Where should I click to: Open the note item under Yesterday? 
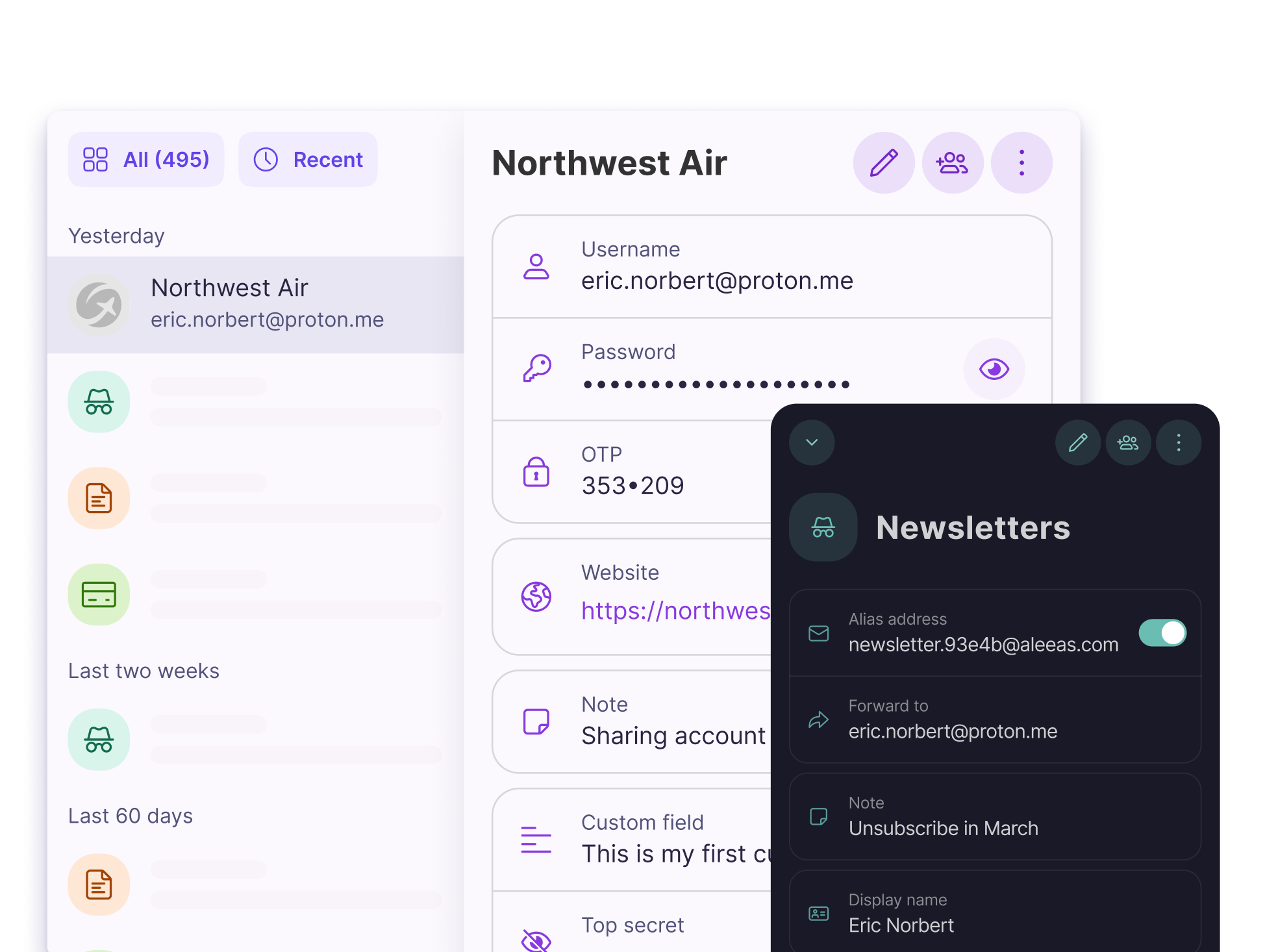pos(255,498)
